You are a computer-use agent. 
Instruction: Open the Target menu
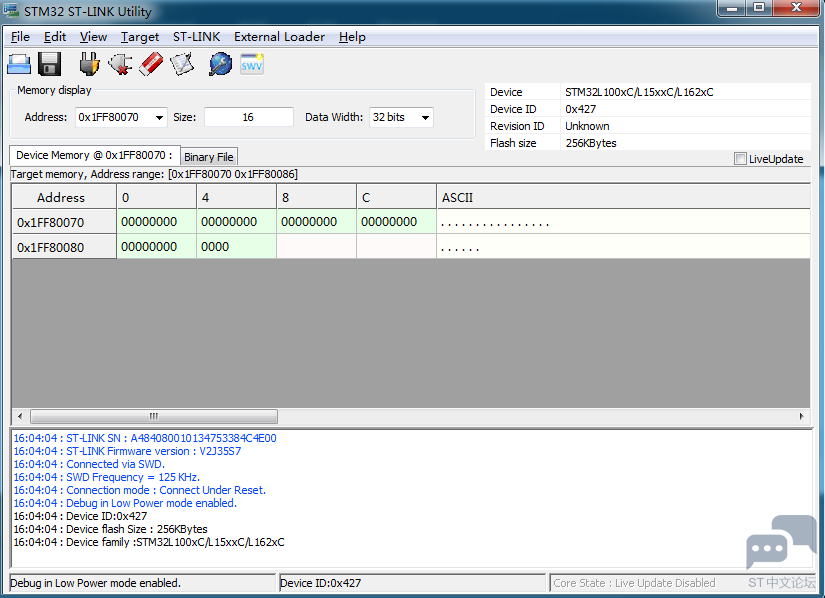(139, 37)
